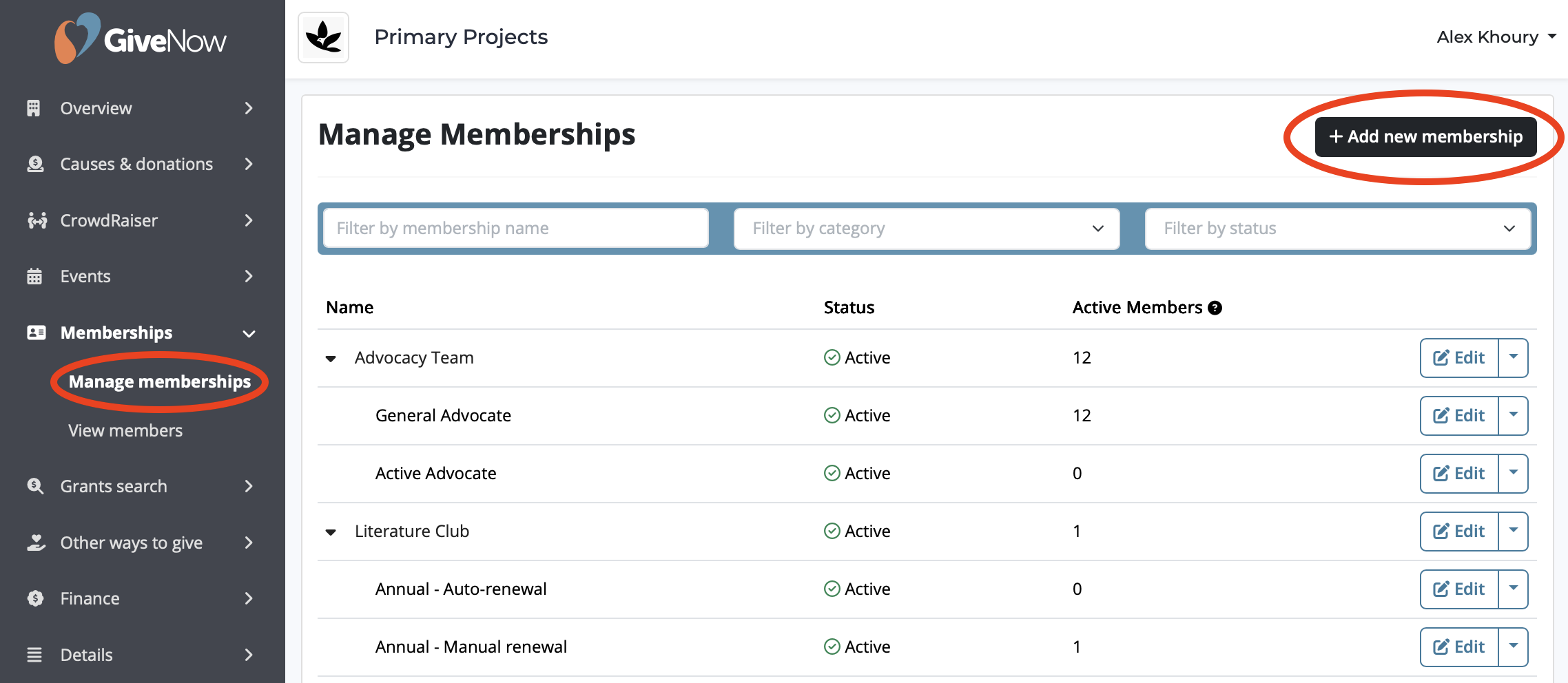Click the Causes & donations icon

click(35, 164)
